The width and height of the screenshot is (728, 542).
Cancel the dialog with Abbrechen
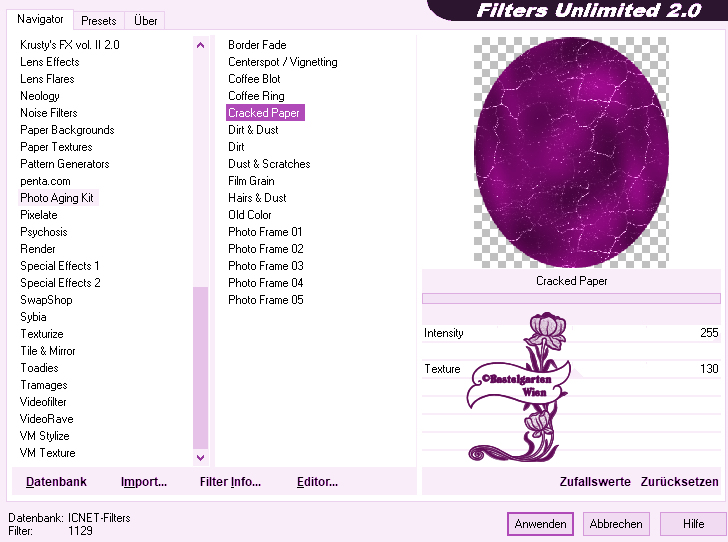tap(616, 524)
